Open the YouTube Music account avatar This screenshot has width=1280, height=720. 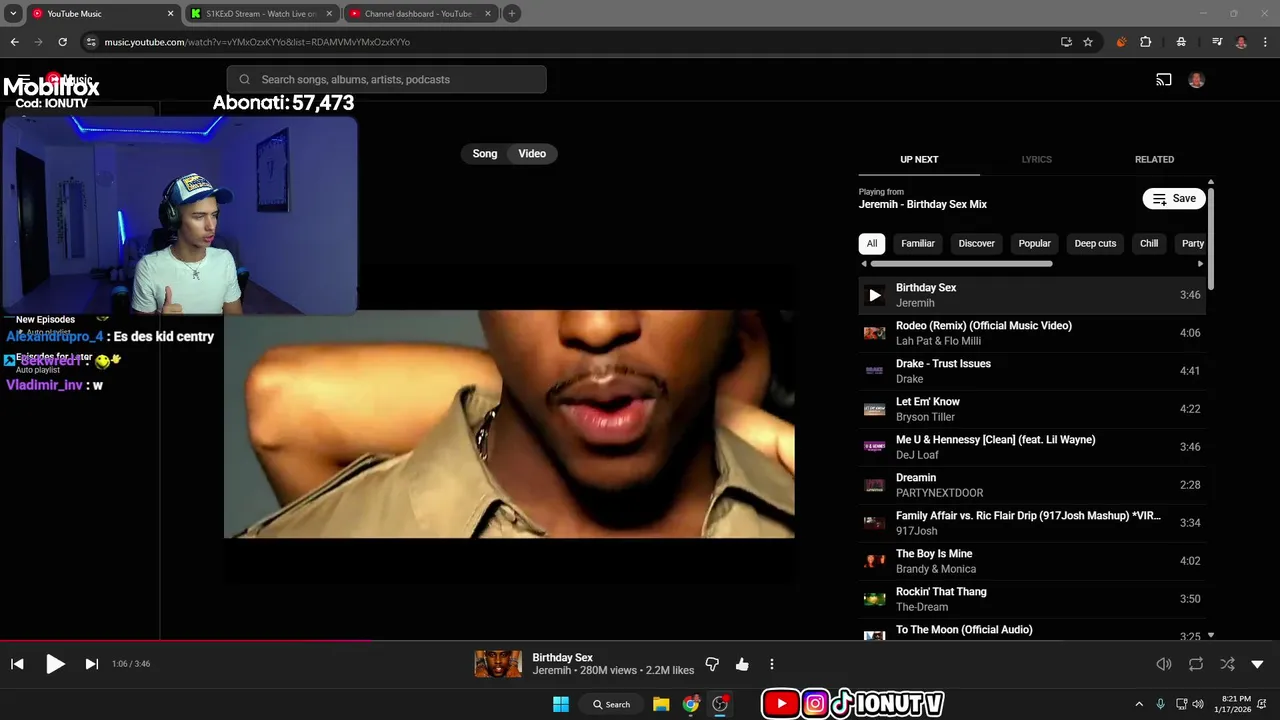click(1196, 80)
